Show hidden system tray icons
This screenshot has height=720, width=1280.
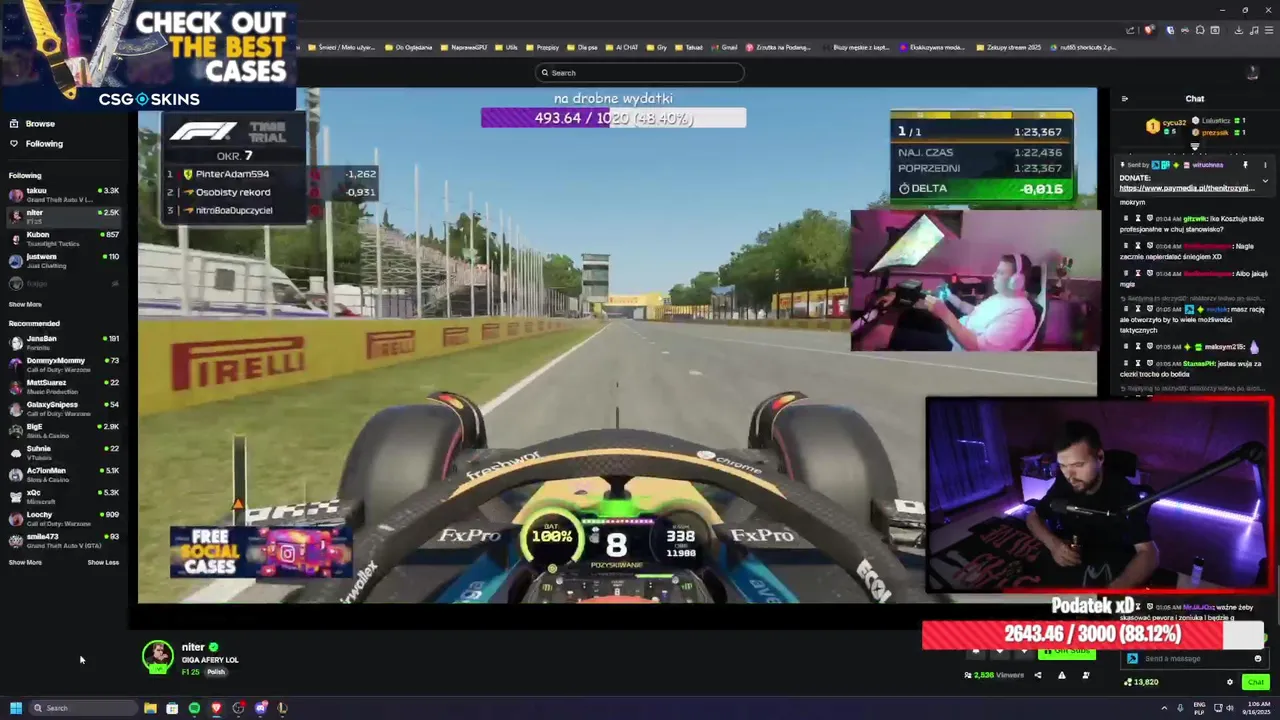tap(1163, 708)
